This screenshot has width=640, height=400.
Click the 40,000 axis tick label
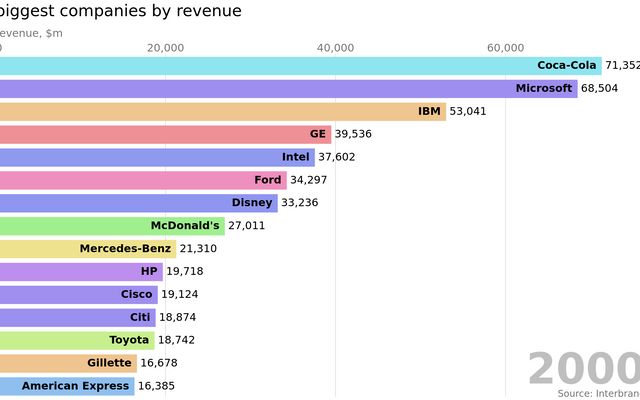[x=335, y=48]
